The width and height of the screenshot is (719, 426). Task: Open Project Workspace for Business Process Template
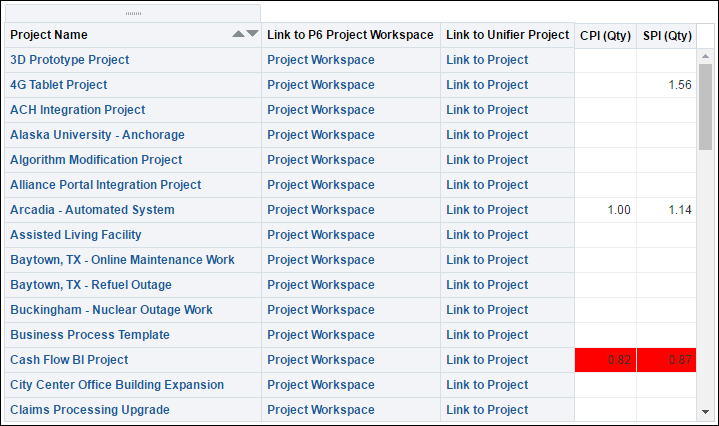pos(321,335)
